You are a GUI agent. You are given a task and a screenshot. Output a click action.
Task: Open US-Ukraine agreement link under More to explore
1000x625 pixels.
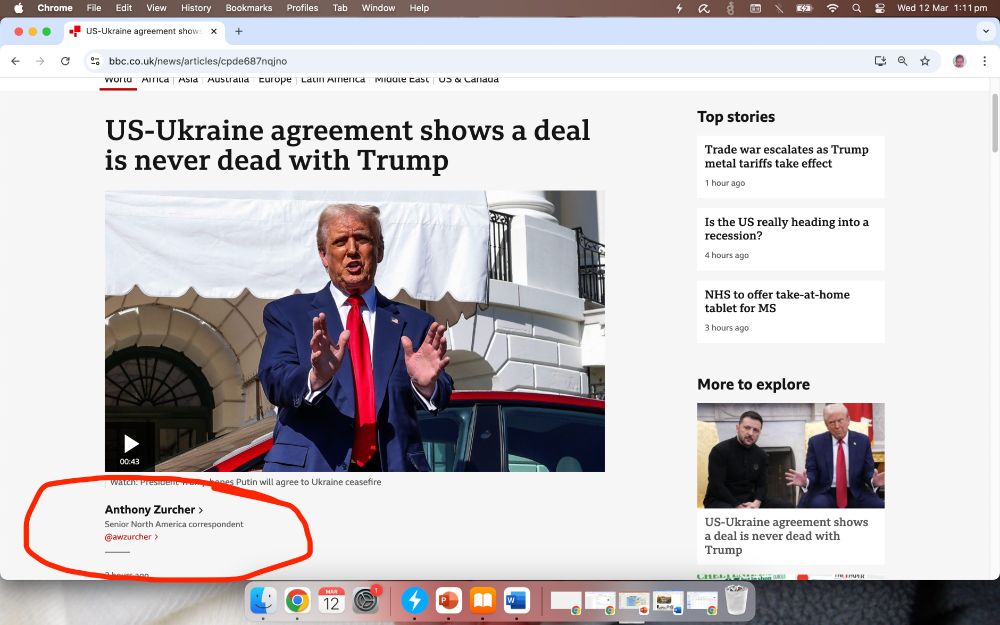(x=786, y=536)
